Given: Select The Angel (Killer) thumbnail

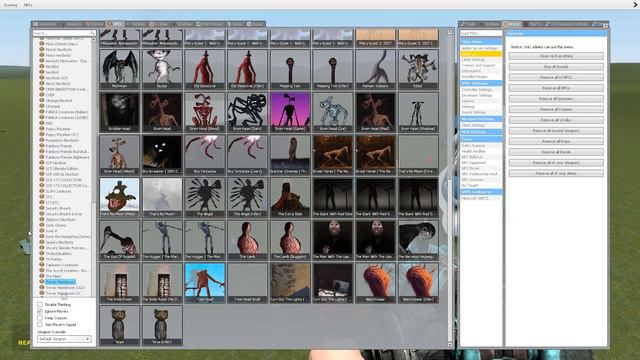Looking at the screenshot, I should (x=247, y=197).
